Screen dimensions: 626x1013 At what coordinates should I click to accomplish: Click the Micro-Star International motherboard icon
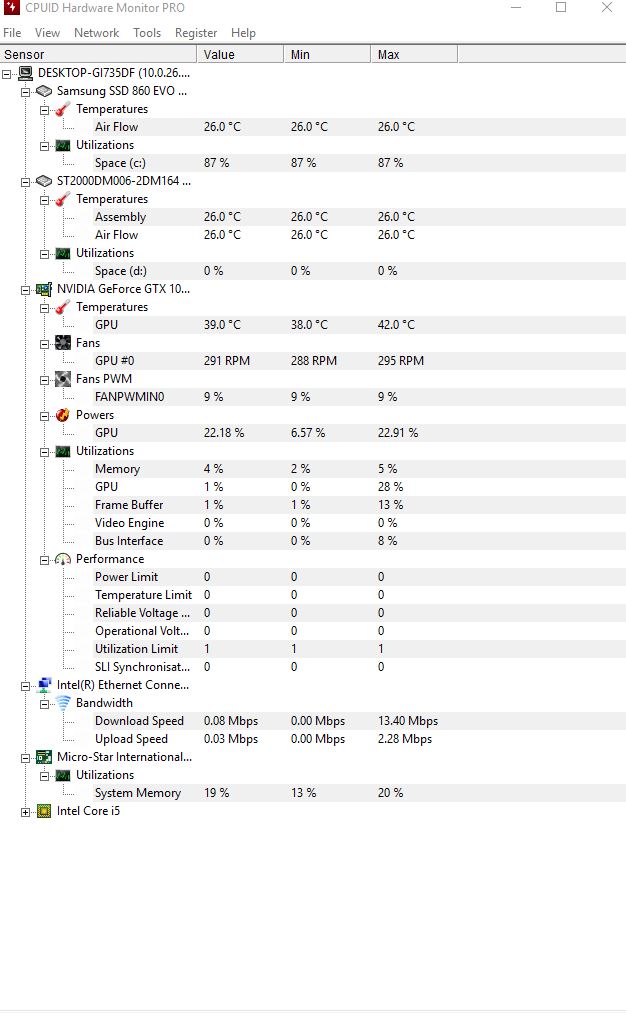[44, 757]
